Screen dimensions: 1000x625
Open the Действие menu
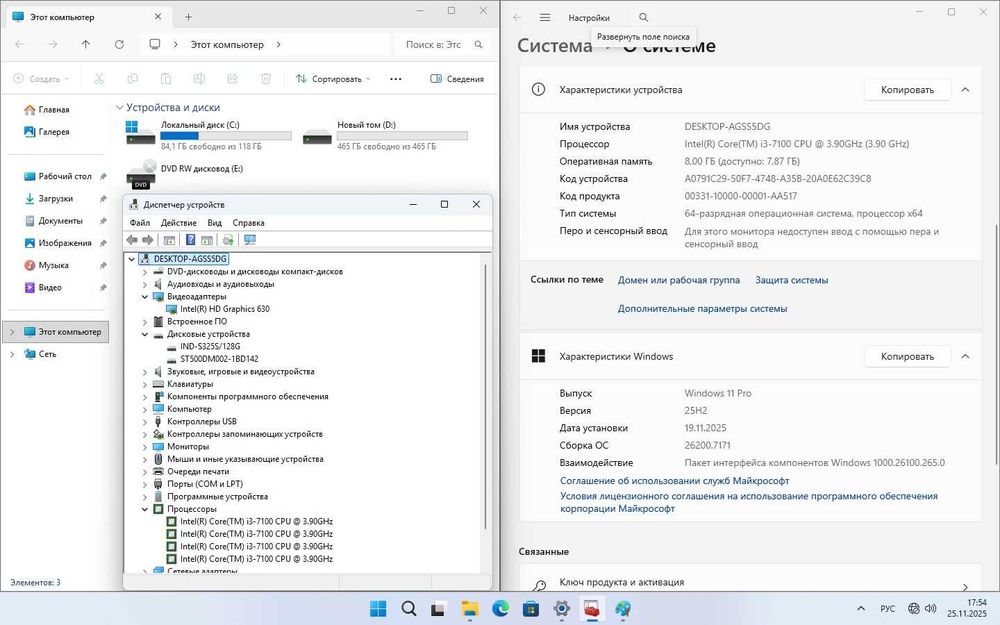(179, 223)
